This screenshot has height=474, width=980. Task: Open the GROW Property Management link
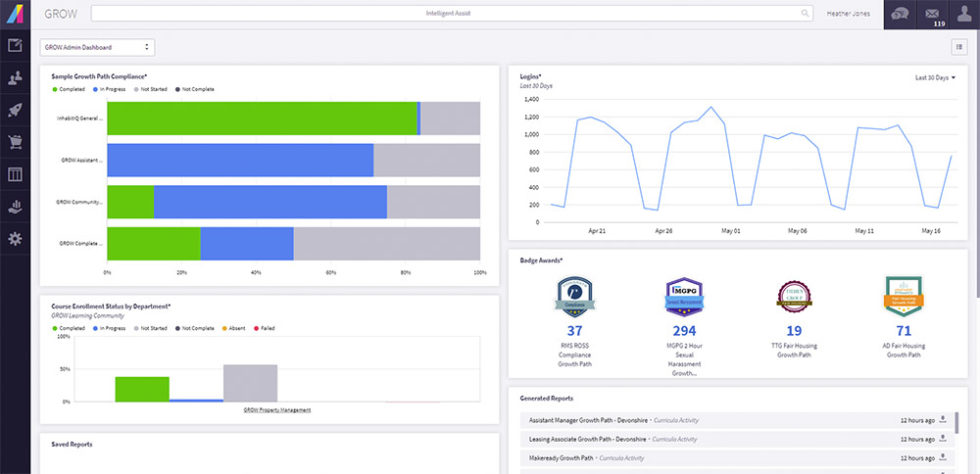coord(277,410)
